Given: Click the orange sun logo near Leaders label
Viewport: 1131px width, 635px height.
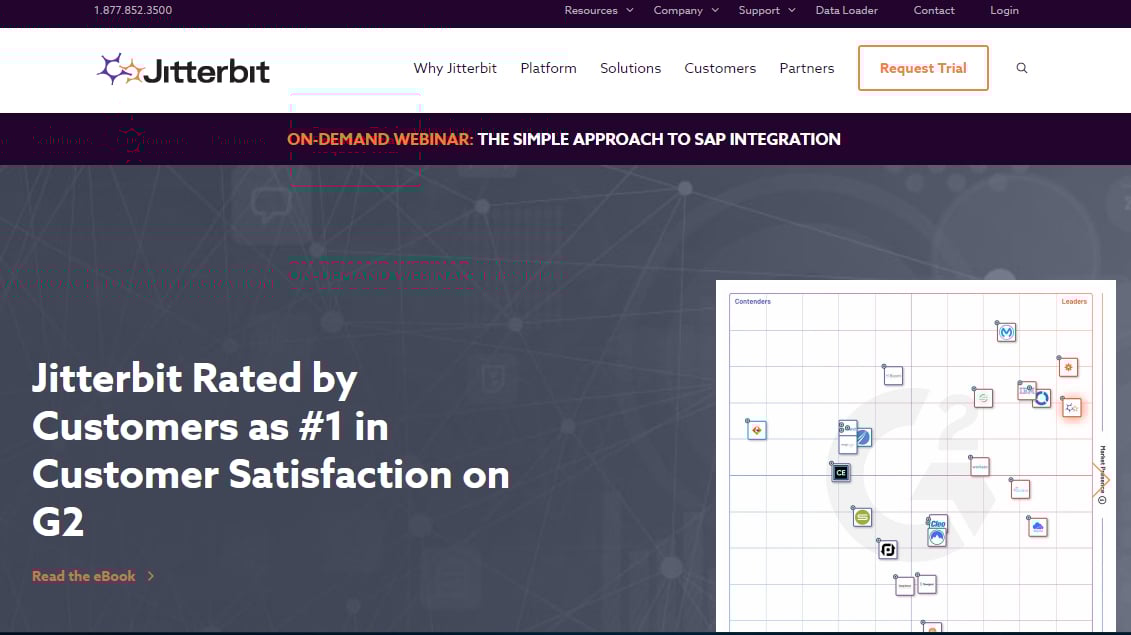Looking at the screenshot, I should point(1068,367).
